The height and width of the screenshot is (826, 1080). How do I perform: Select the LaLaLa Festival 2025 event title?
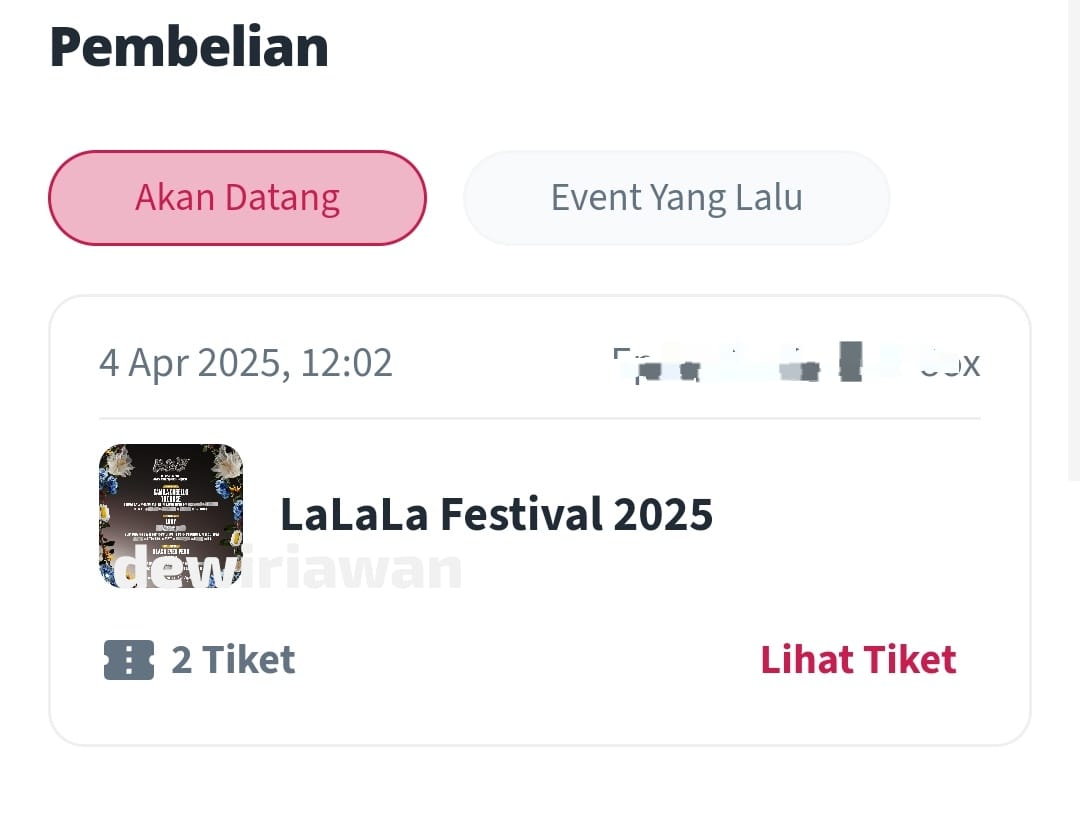click(x=496, y=515)
